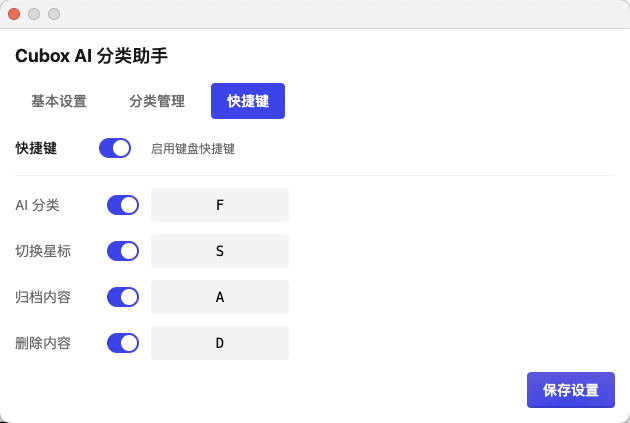Image resolution: width=630 pixels, height=423 pixels.
Task: Click the AI 分类 row label
Action: click(x=37, y=205)
